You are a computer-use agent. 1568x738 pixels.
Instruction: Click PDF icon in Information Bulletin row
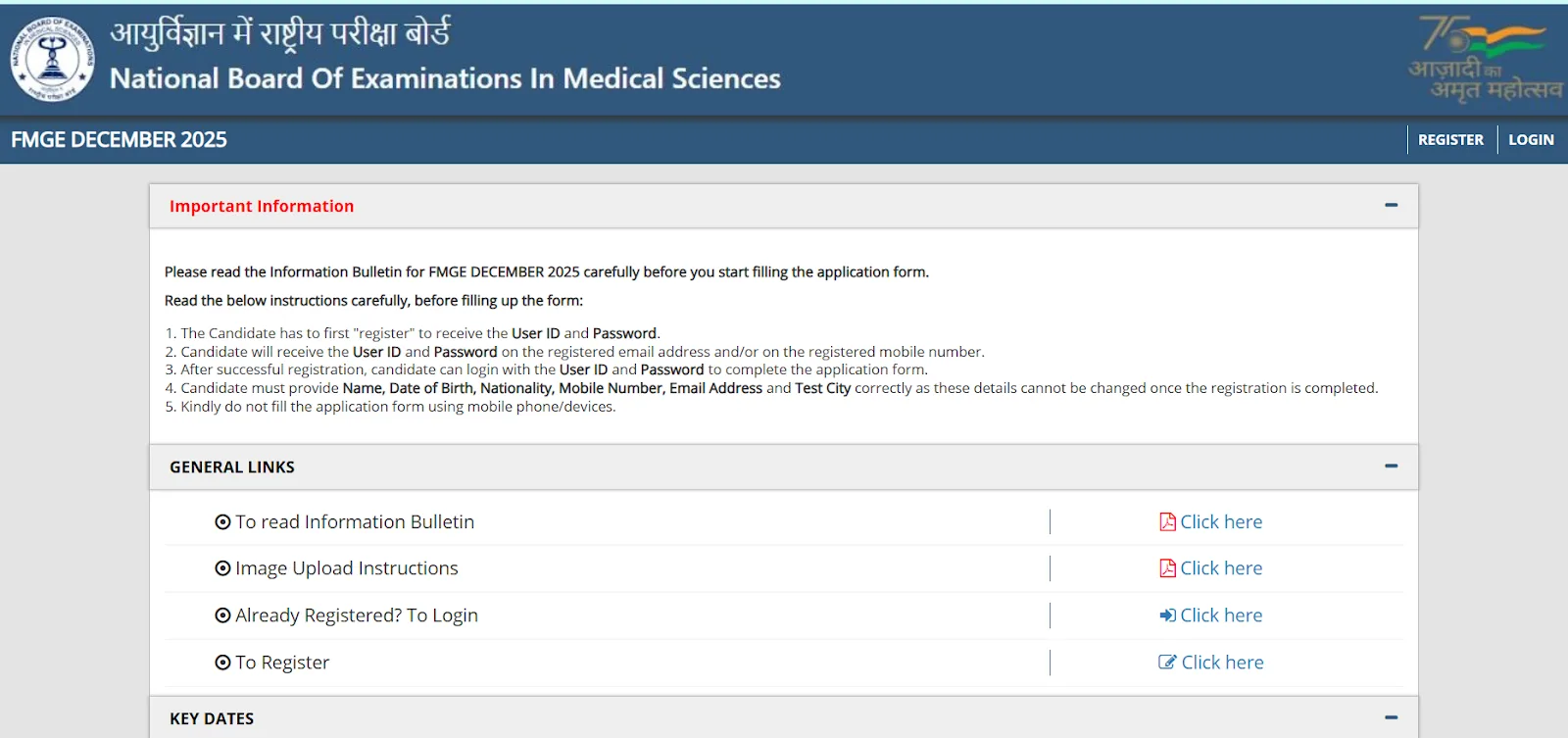[x=1167, y=521]
